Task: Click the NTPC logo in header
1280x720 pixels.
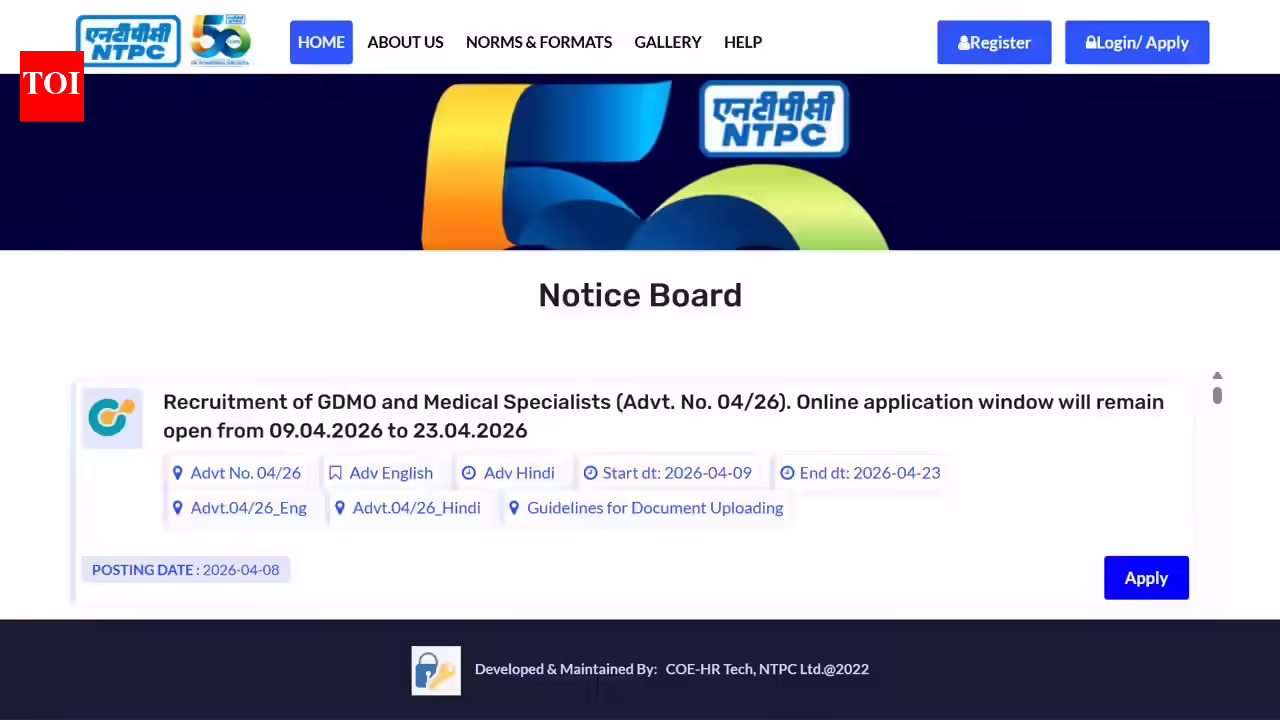Action: pos(128,41)
